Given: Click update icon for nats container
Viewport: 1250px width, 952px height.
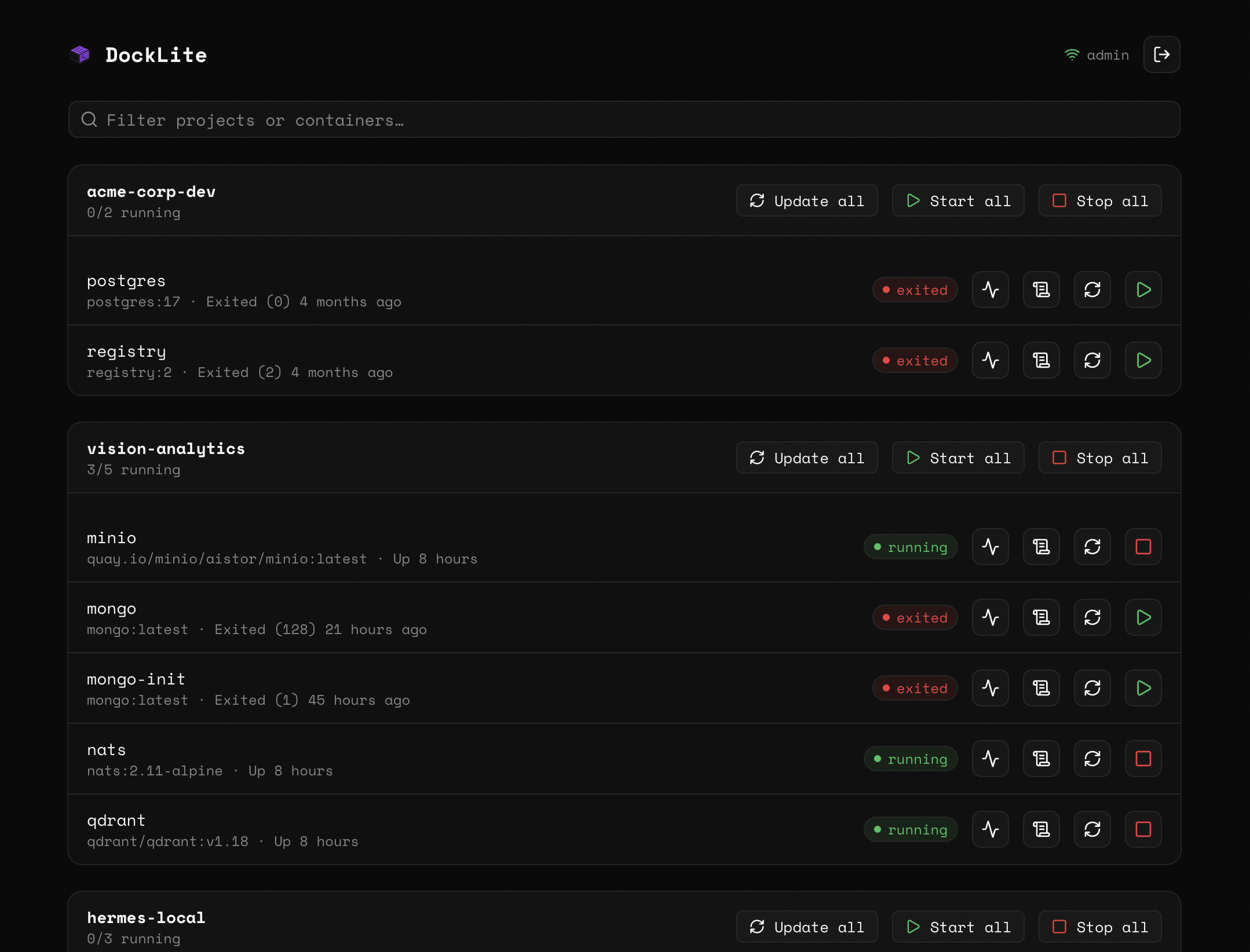Looking at the screenshot, I should click(x=1092, y=759).
